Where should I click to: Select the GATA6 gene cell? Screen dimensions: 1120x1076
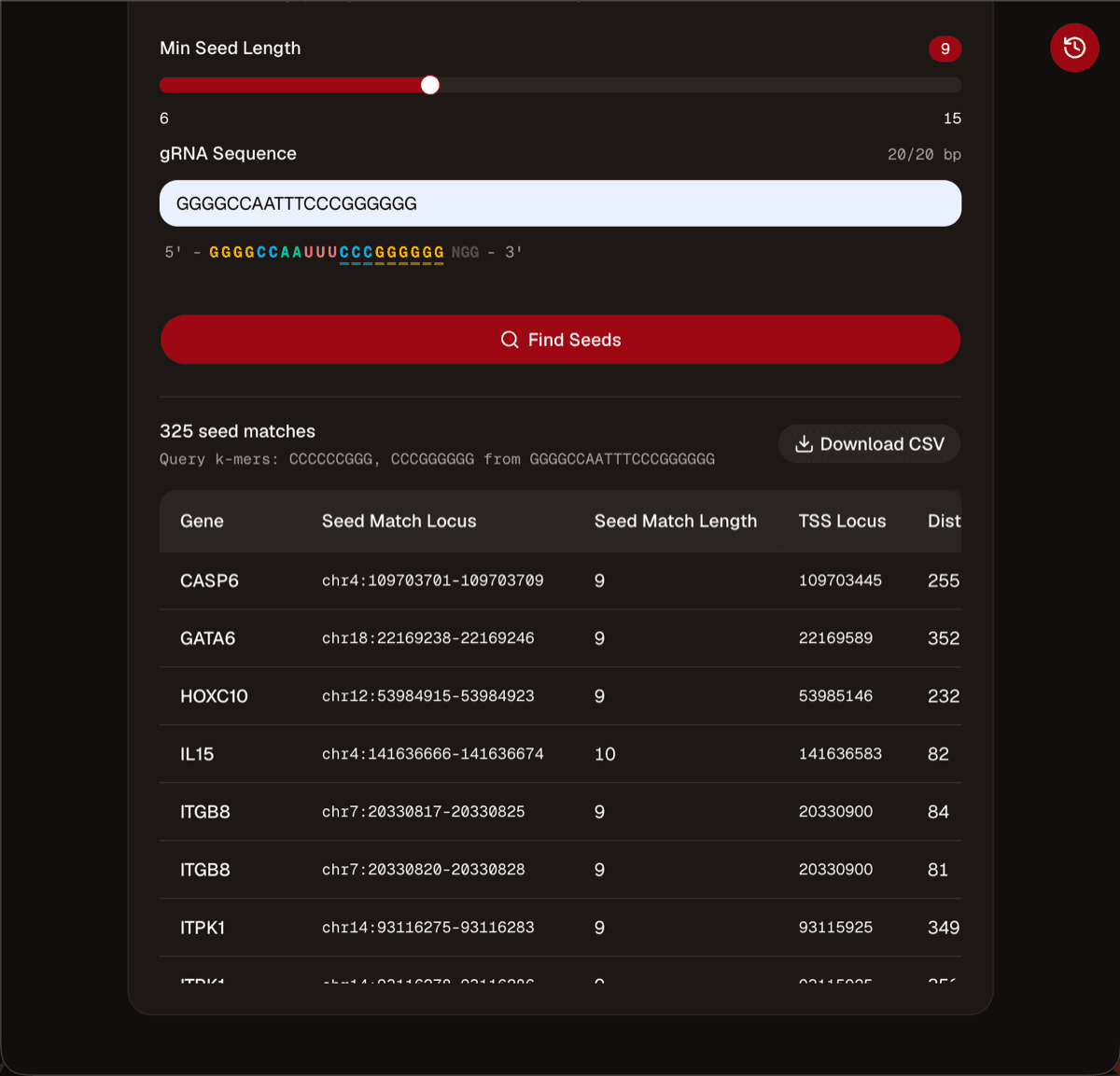207,638
